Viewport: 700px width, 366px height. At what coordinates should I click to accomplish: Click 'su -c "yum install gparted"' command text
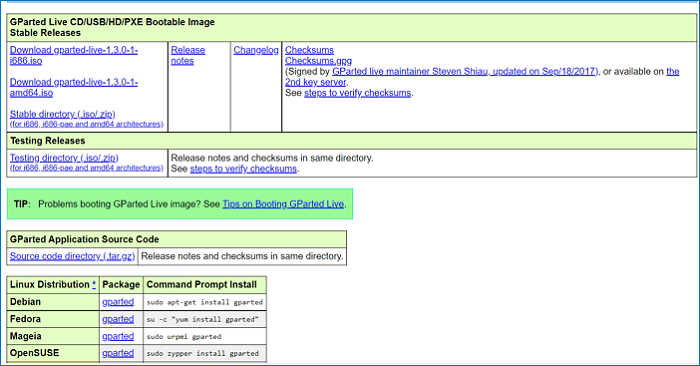click(203, 320)
